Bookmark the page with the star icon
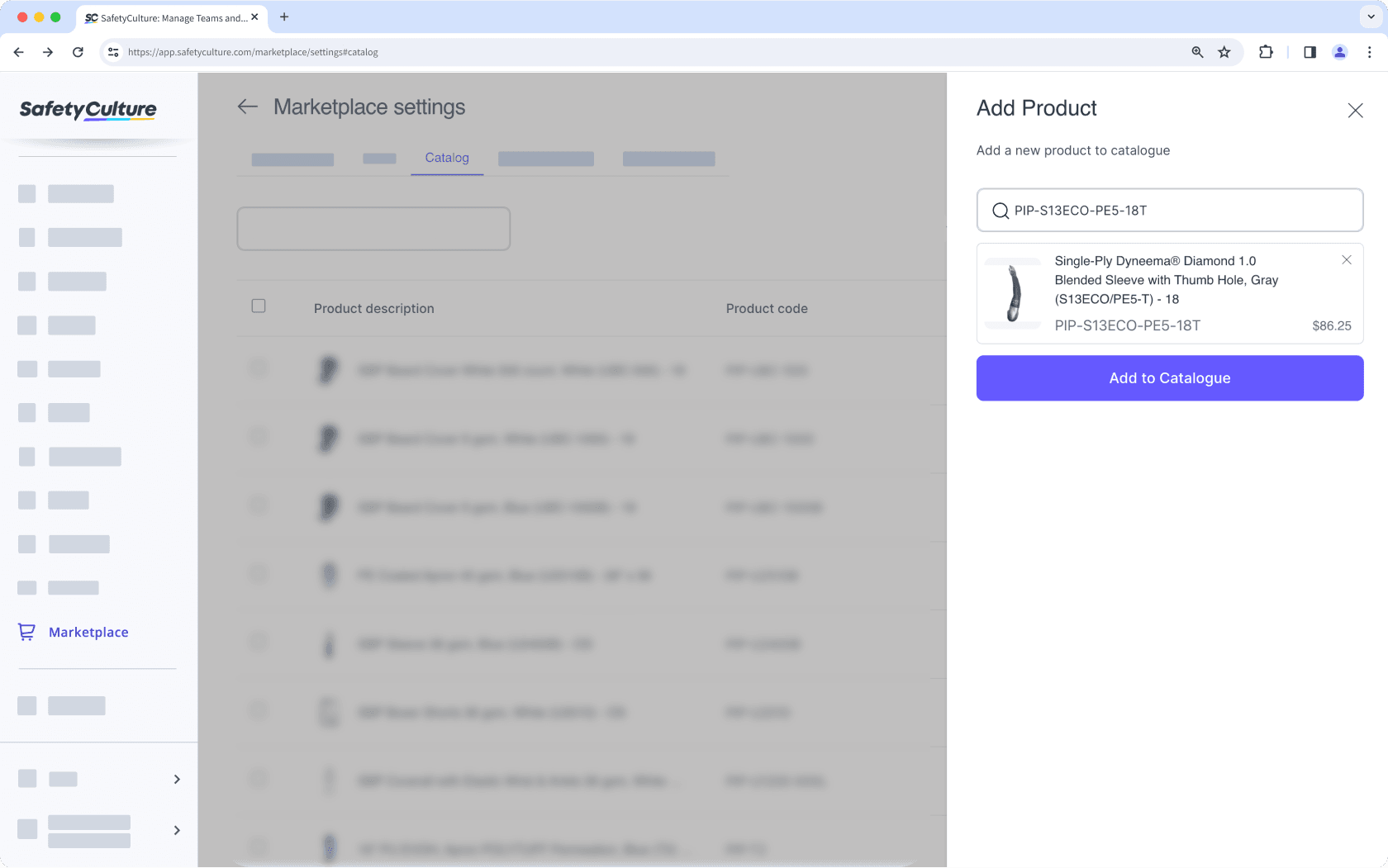The width and height of the screenshot is (1388, 868). click(x=1224, y=51)
